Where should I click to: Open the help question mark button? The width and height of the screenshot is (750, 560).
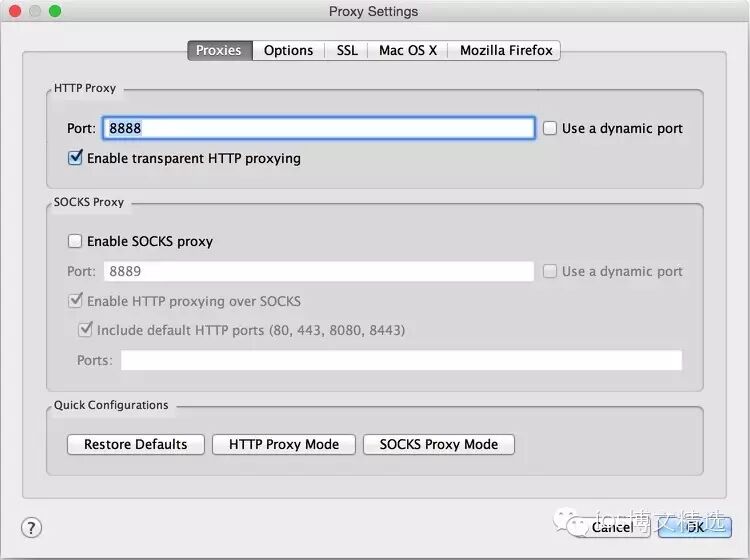click(32, 528)
